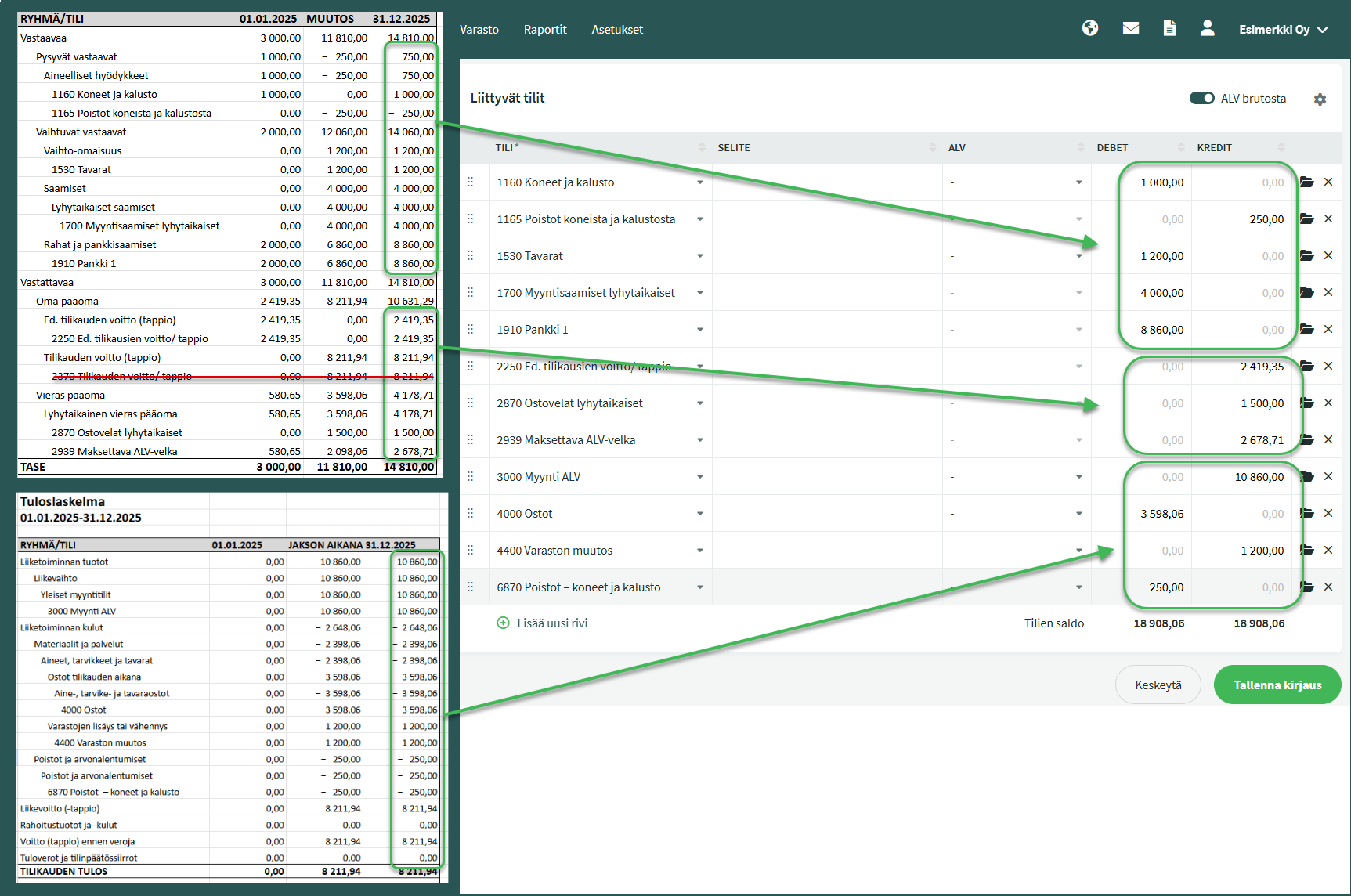Click folder icon on 1160 Koneet ja kalusto row
The height and width of the screenshot is (896, 1351).
[x=1307, y=182]
